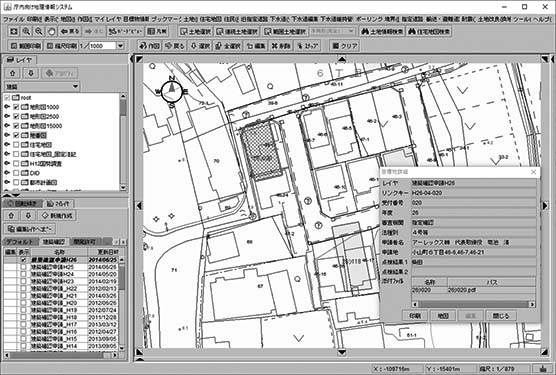
Task: Click 戻る undo in drawing toolbar
Action: click(x=175, y=46)
